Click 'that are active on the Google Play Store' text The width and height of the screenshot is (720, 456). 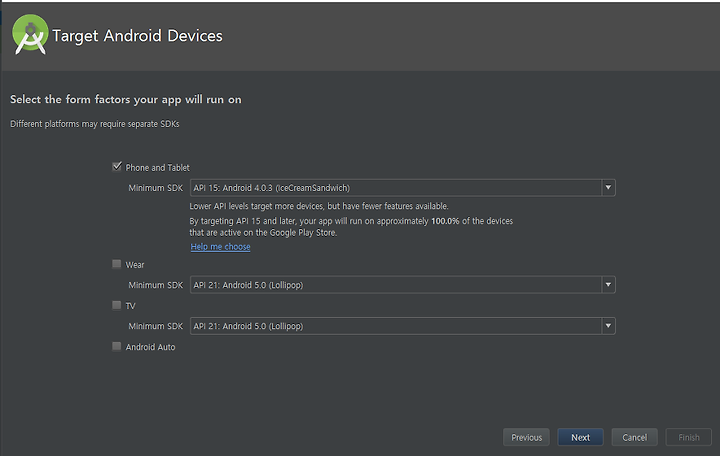point(263,233)
